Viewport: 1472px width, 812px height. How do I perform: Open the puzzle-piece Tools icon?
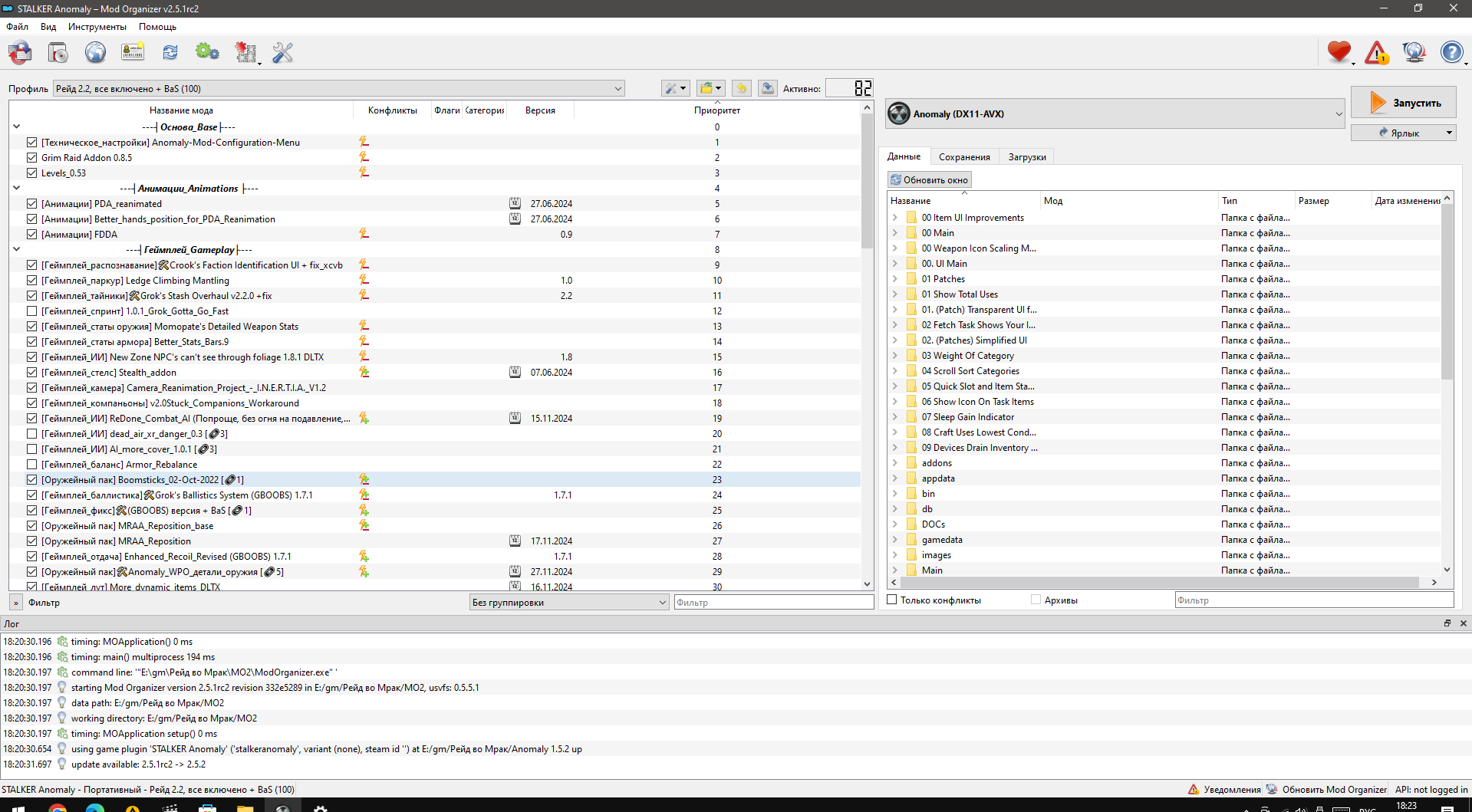coord(245,52)
